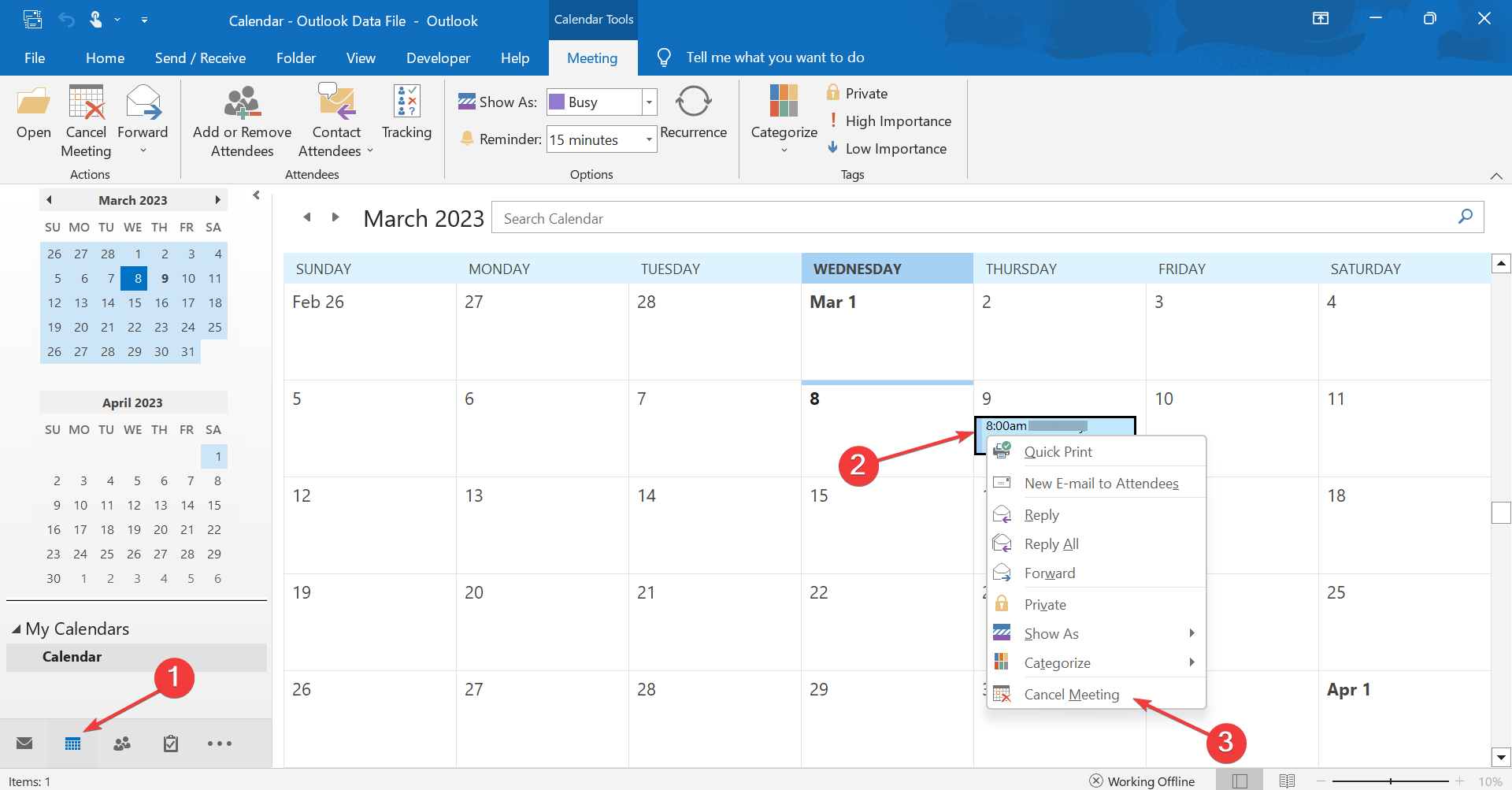Open People from the bottom navigation

(121, 743)
